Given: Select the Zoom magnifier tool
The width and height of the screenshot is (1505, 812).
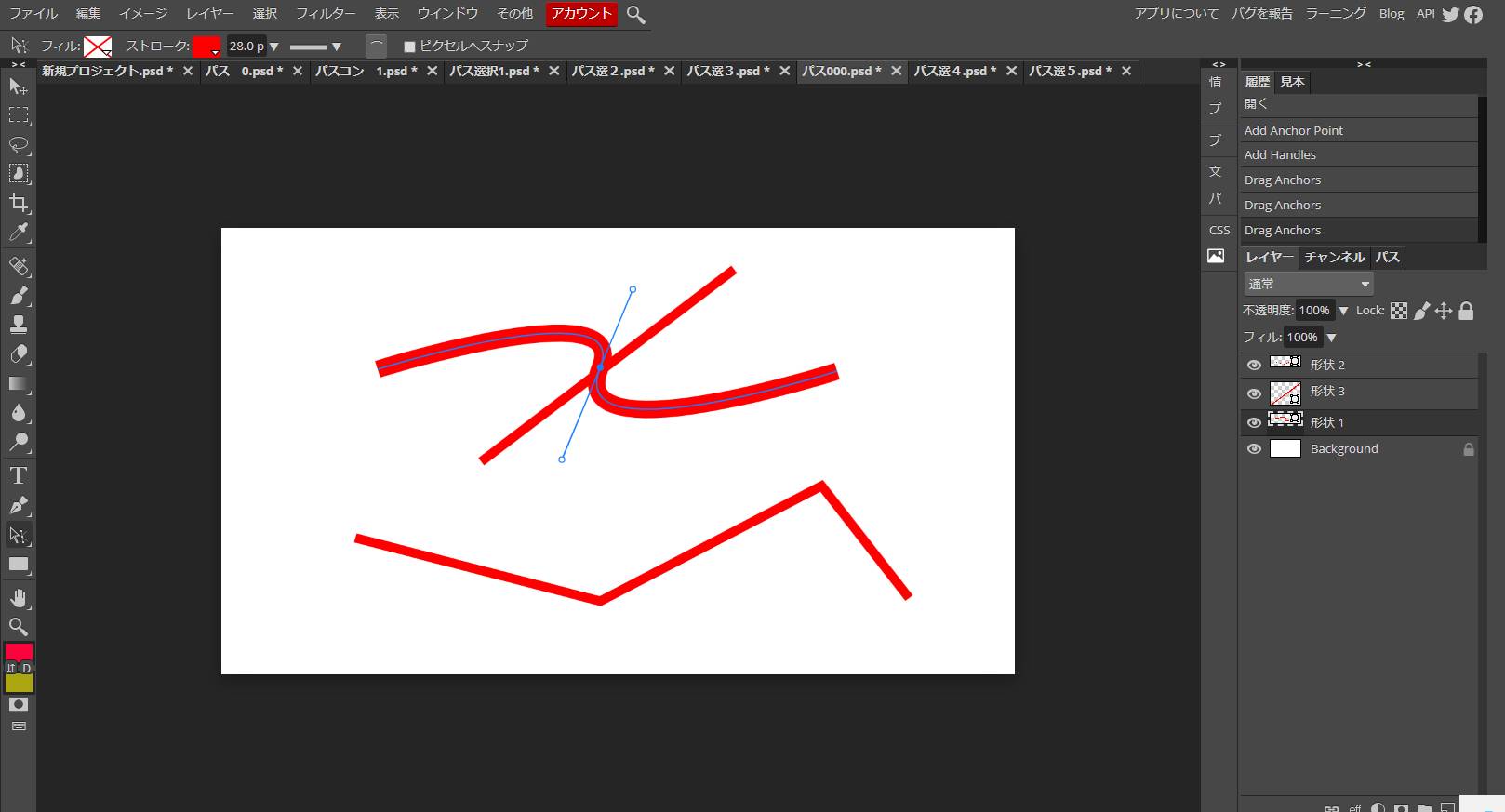Looking at the screenshot, I should (19, 627).
